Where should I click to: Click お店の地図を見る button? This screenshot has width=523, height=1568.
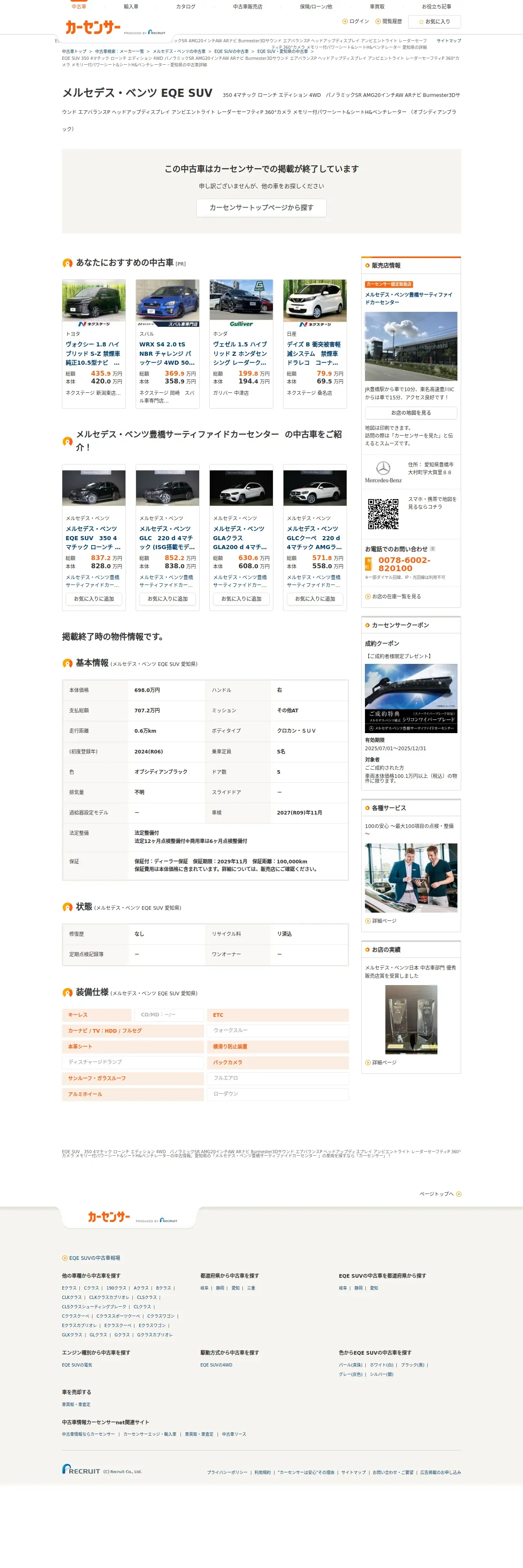(411, 413)
